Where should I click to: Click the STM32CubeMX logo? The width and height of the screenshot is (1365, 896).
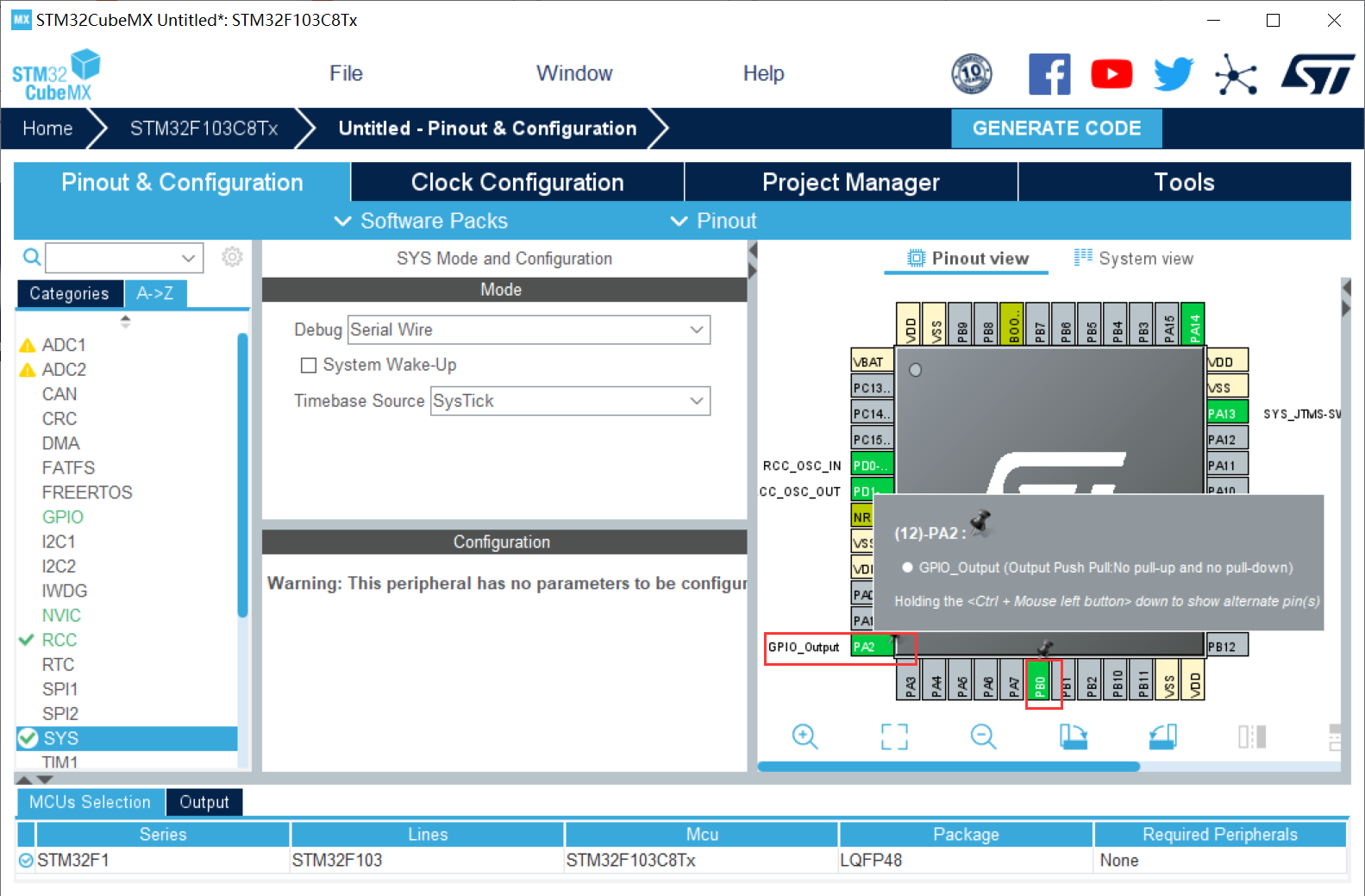point(55,75)
